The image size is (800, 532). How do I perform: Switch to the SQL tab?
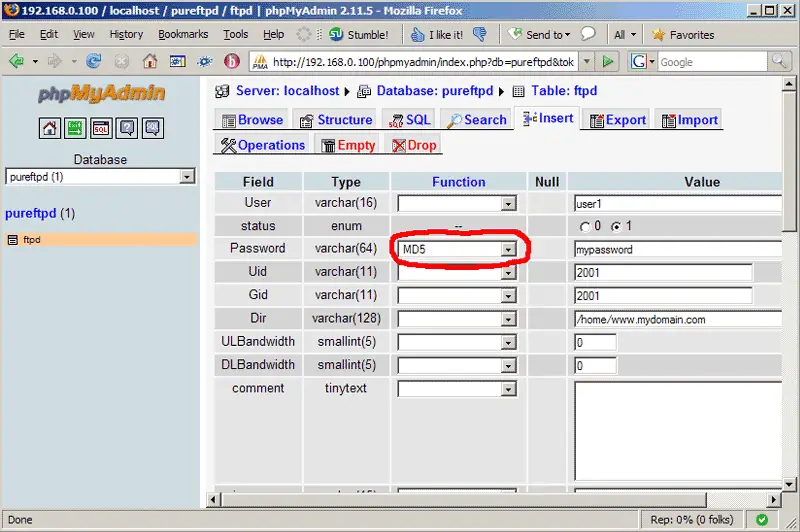point(409,120)
